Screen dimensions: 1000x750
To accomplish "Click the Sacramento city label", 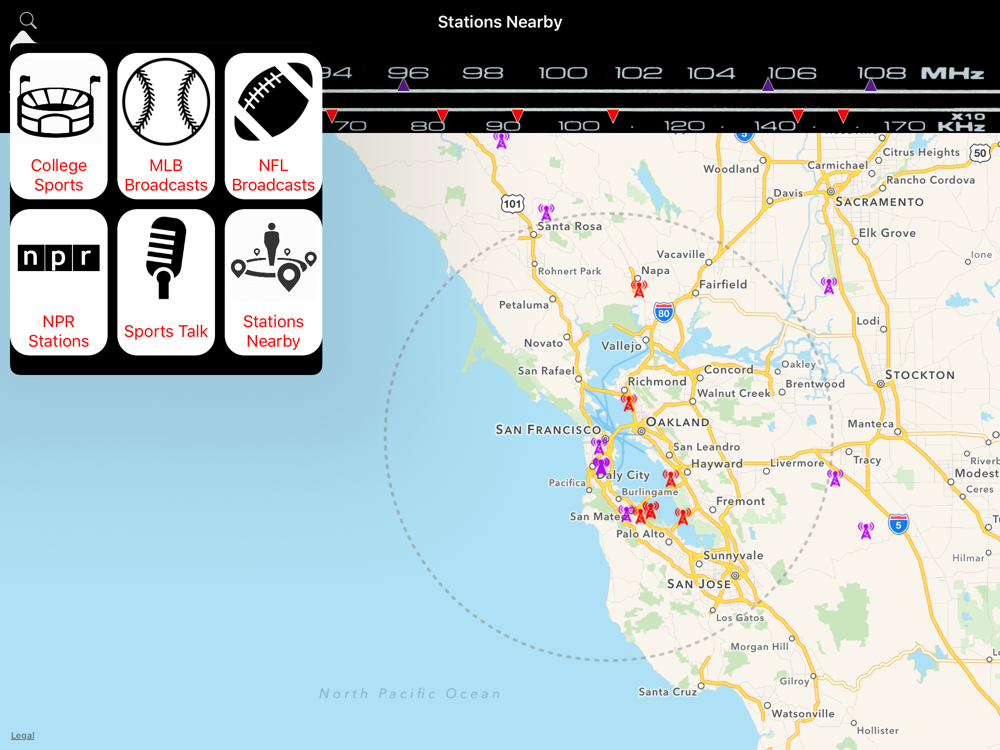I will (879, 202).
